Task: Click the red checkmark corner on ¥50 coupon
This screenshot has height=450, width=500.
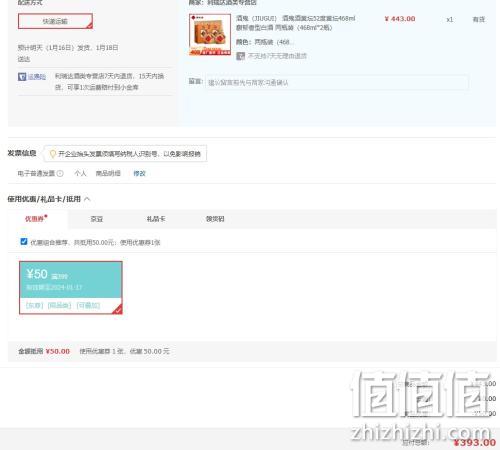Action: [x=118, y=310]
